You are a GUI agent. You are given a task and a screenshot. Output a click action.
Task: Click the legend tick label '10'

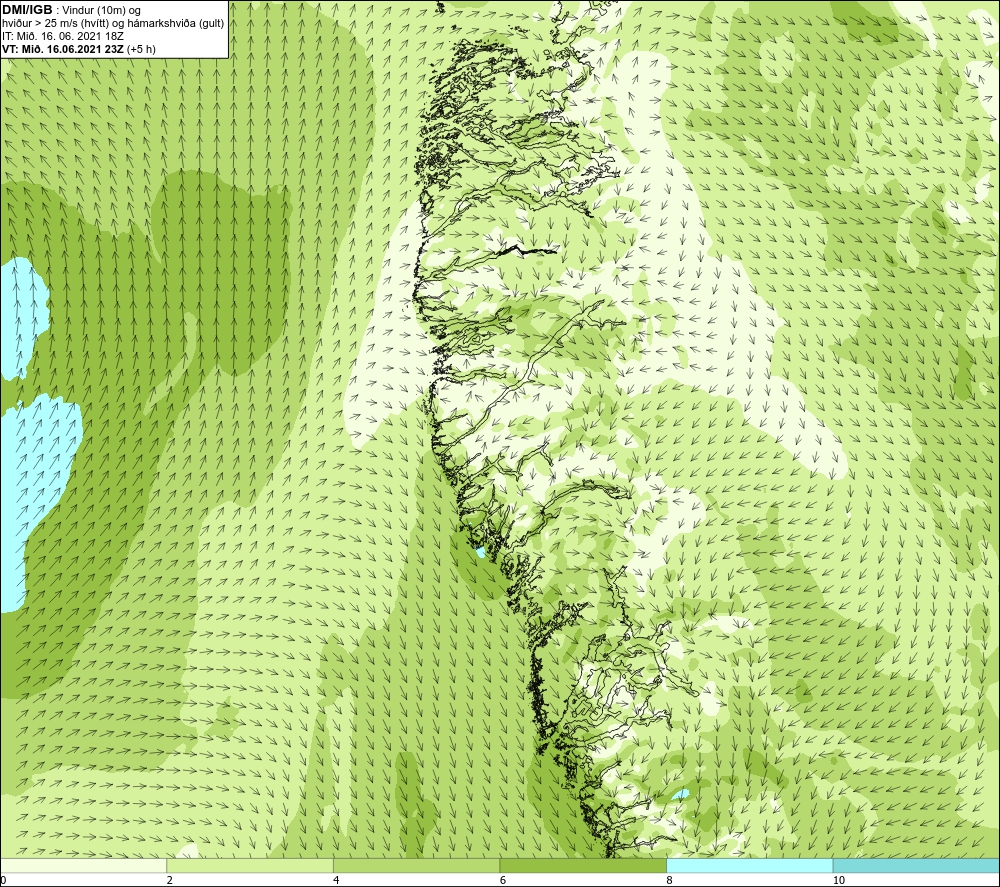(839, 880)
